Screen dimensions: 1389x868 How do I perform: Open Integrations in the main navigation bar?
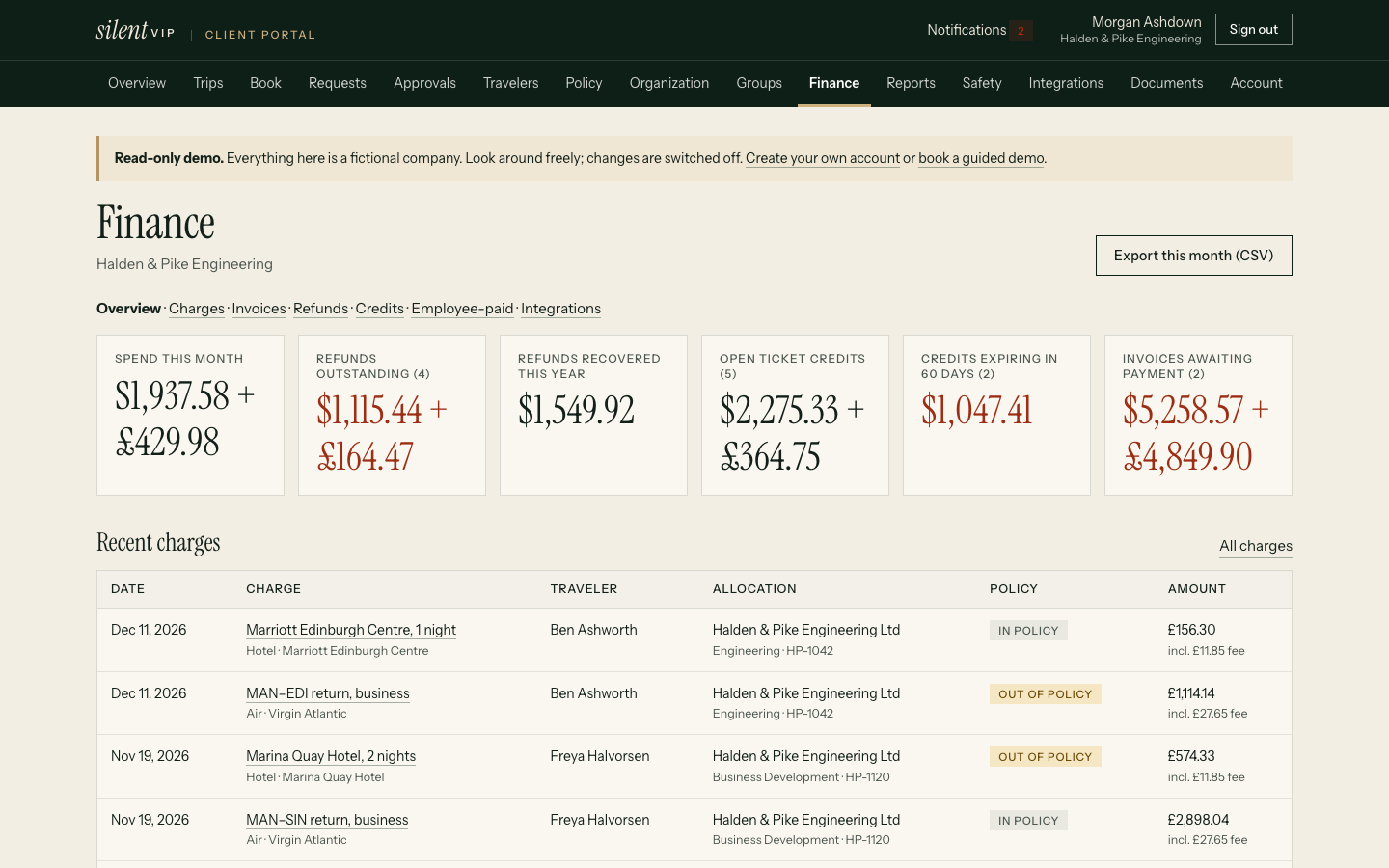coord(1066,83)
